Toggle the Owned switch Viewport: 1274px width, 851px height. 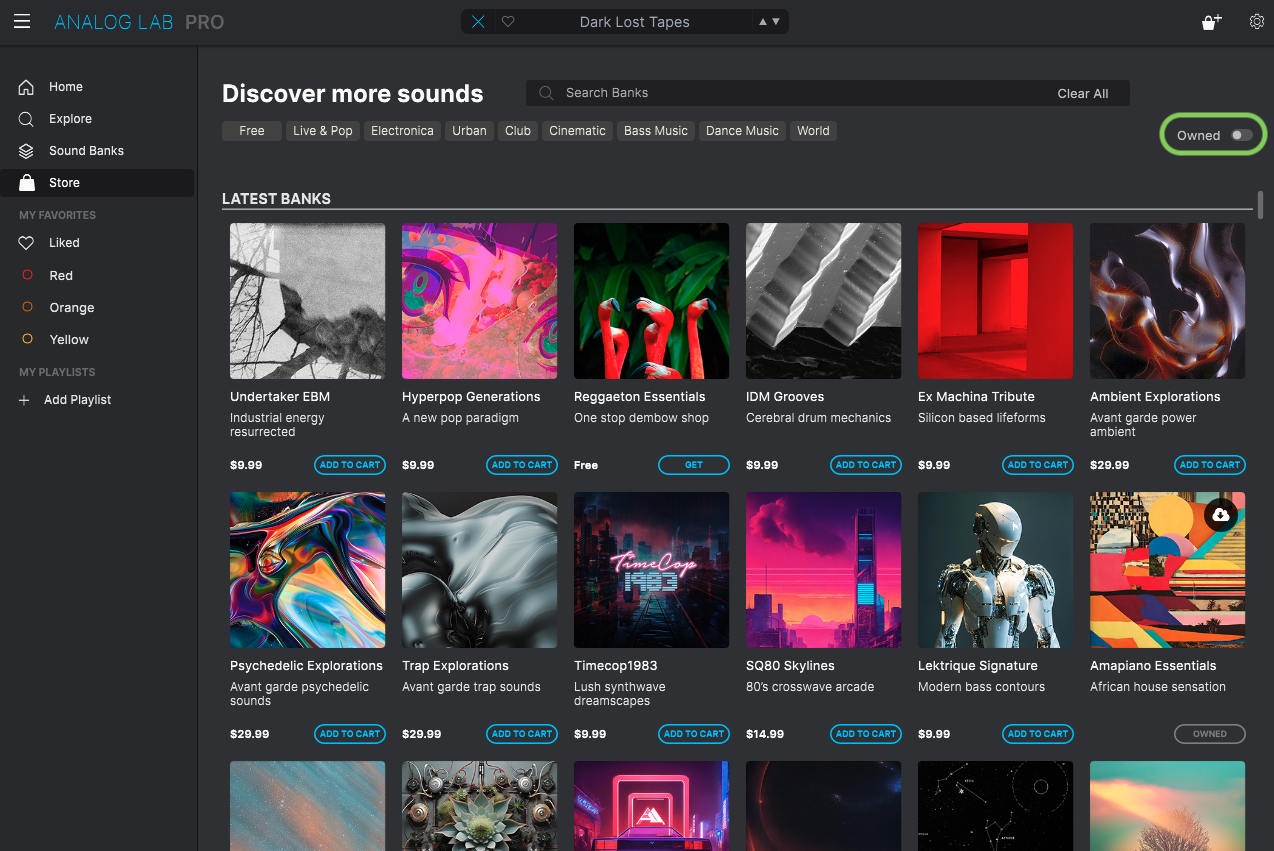point(1241,135)
